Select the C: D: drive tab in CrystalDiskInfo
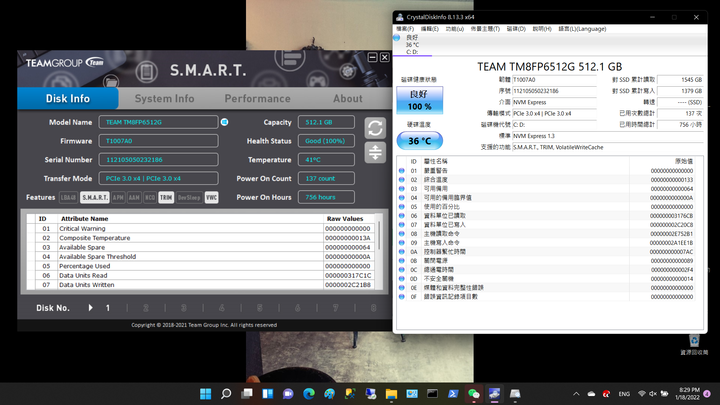This screenshot has width=720, height=405. click(x=412, y=45)
